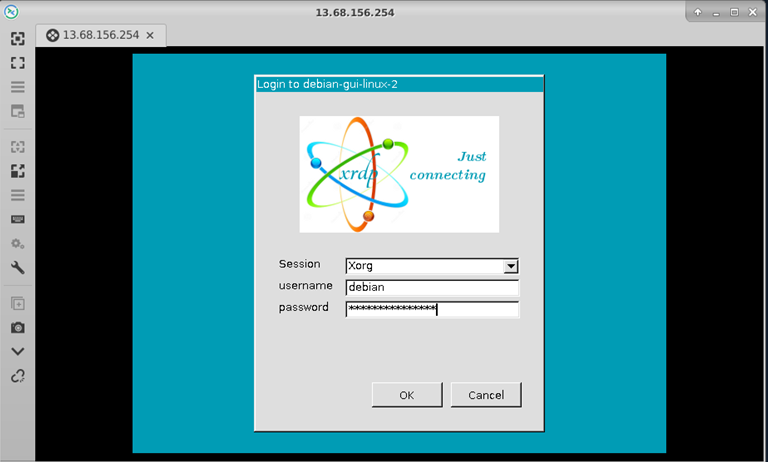Close the Remmina window
768x462 pixels.
pyautogui.click(x=753, y=12)
